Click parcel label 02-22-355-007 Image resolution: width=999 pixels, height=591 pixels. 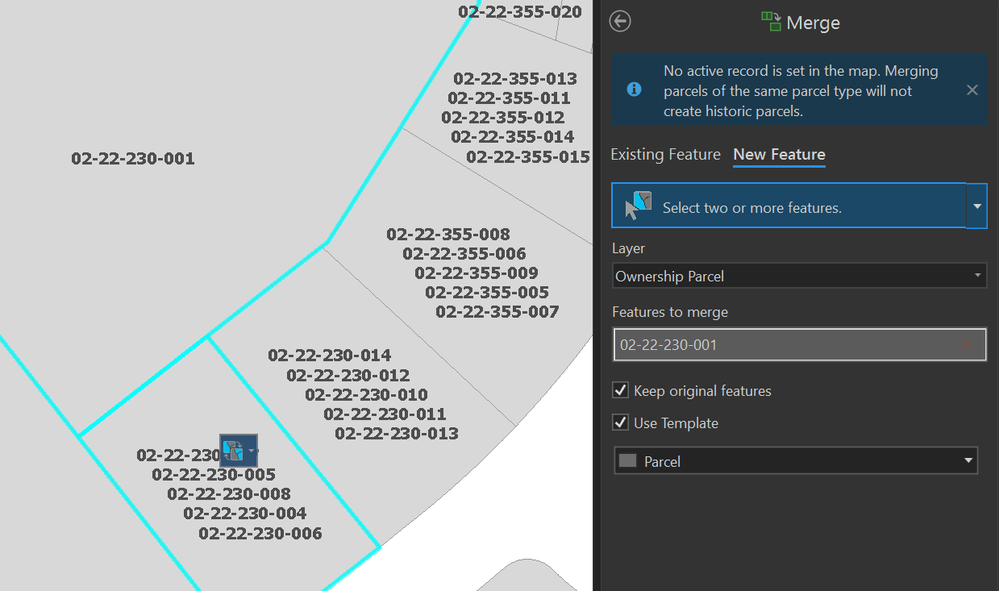click(x=497, y=311)
